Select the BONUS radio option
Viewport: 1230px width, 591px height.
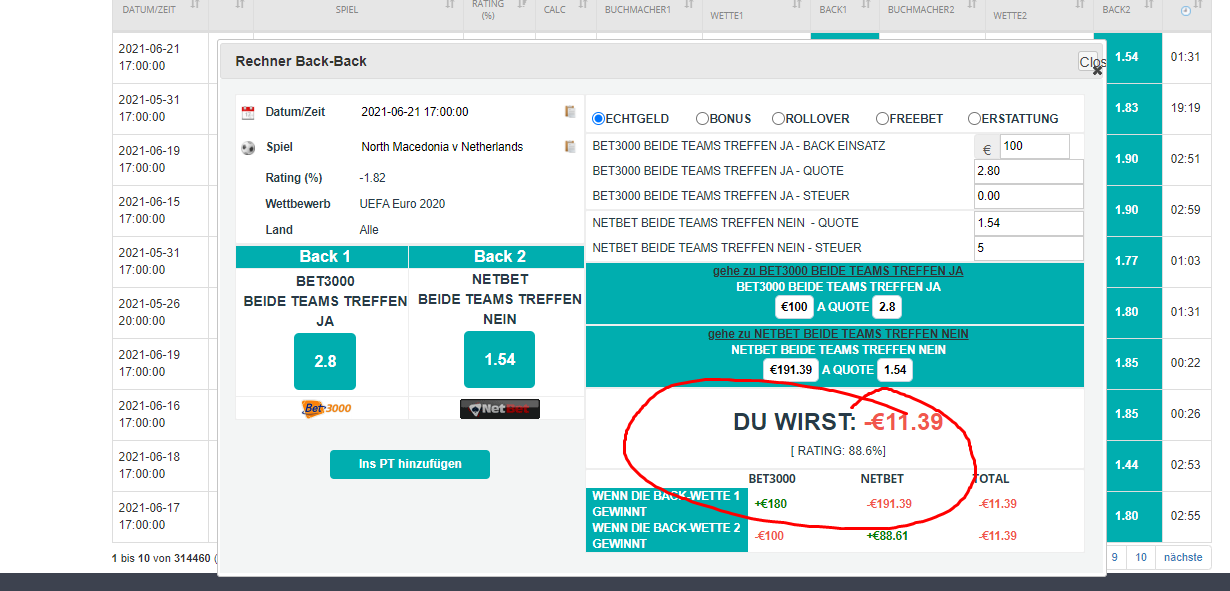click(x=702, y=118)
